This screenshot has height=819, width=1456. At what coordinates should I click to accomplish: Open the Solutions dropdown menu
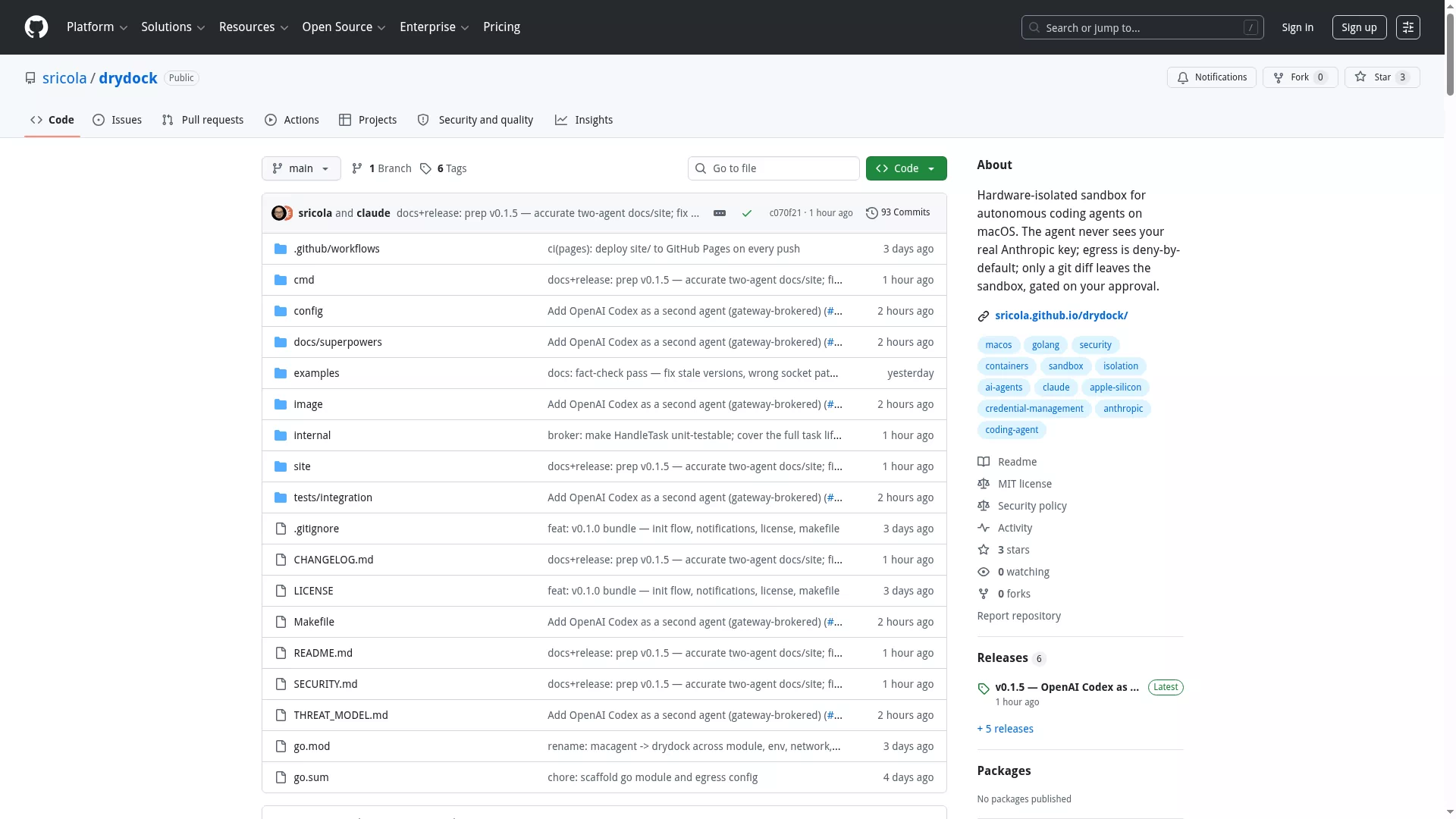pyautogui.click(x=173, y=27)
